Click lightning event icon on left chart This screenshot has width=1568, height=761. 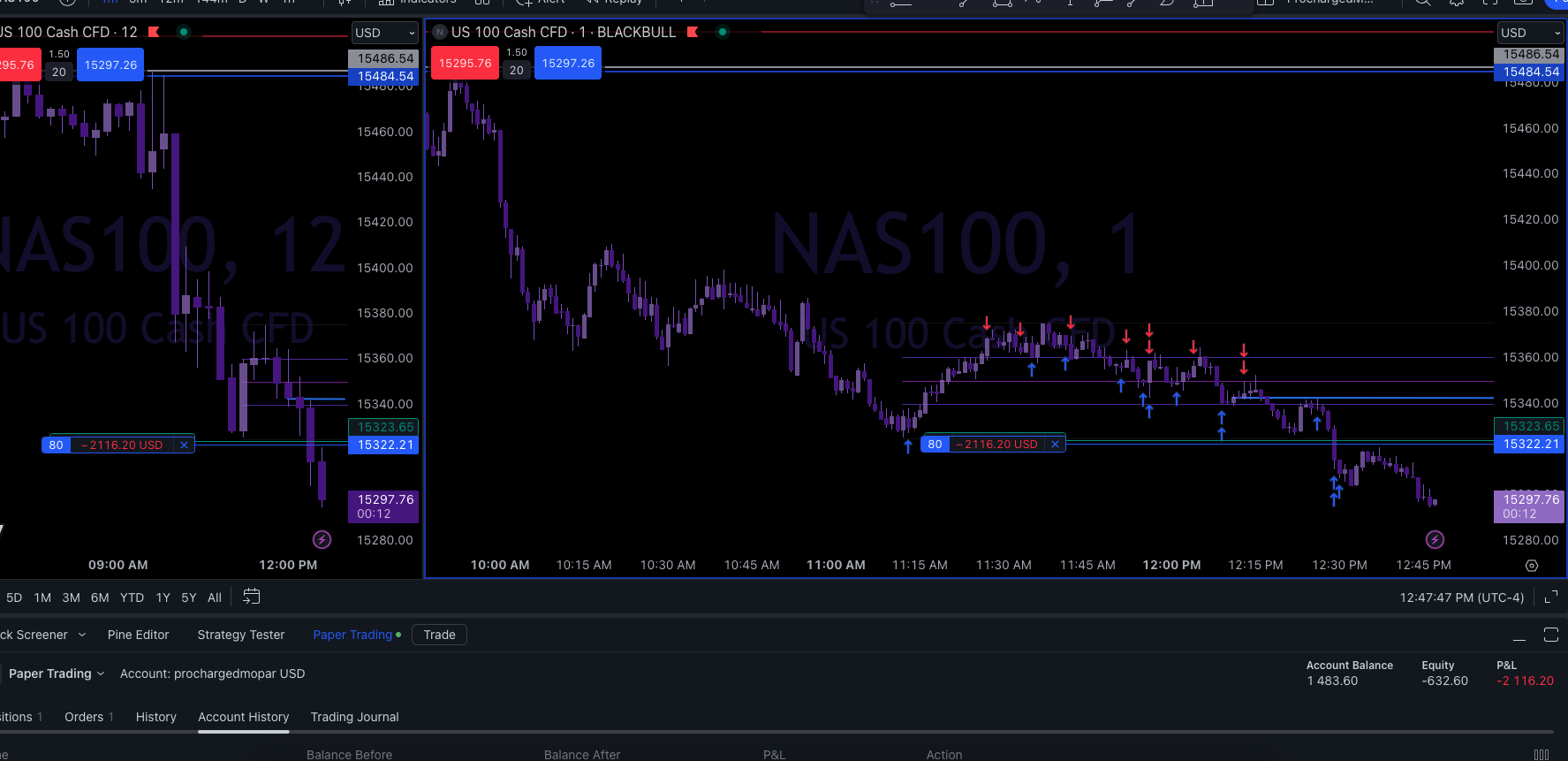coord(322,539)
